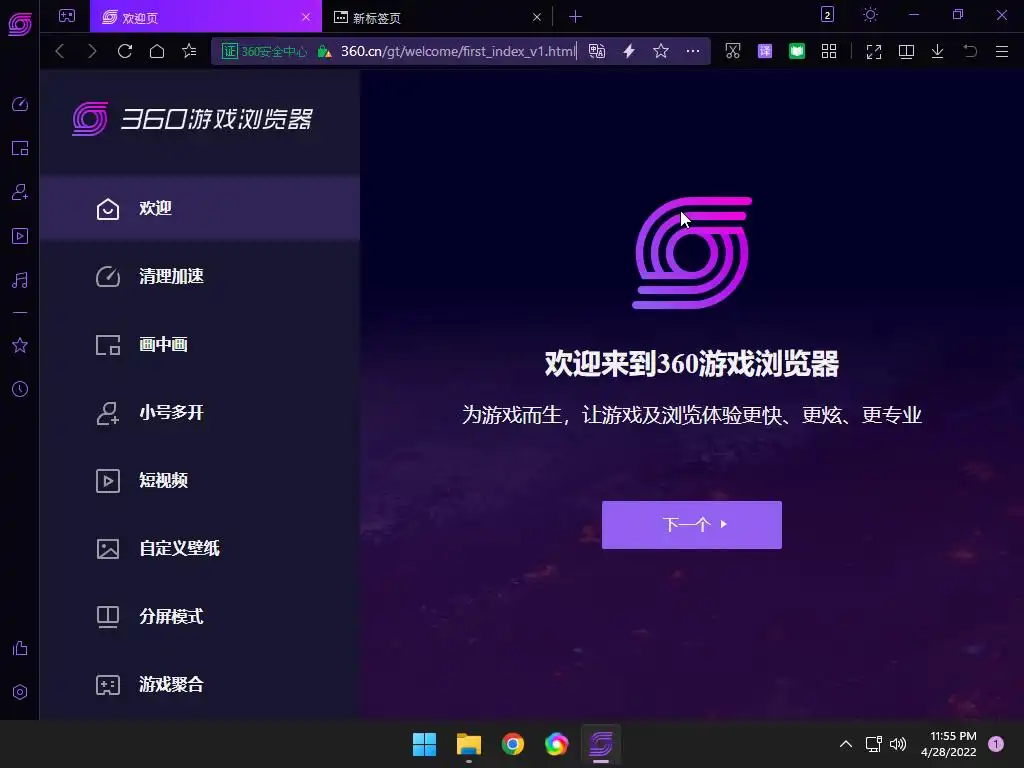Click the window count badge showing 2
The width and height of the screenshot is (1024, 768).
(x=827, y=14)
